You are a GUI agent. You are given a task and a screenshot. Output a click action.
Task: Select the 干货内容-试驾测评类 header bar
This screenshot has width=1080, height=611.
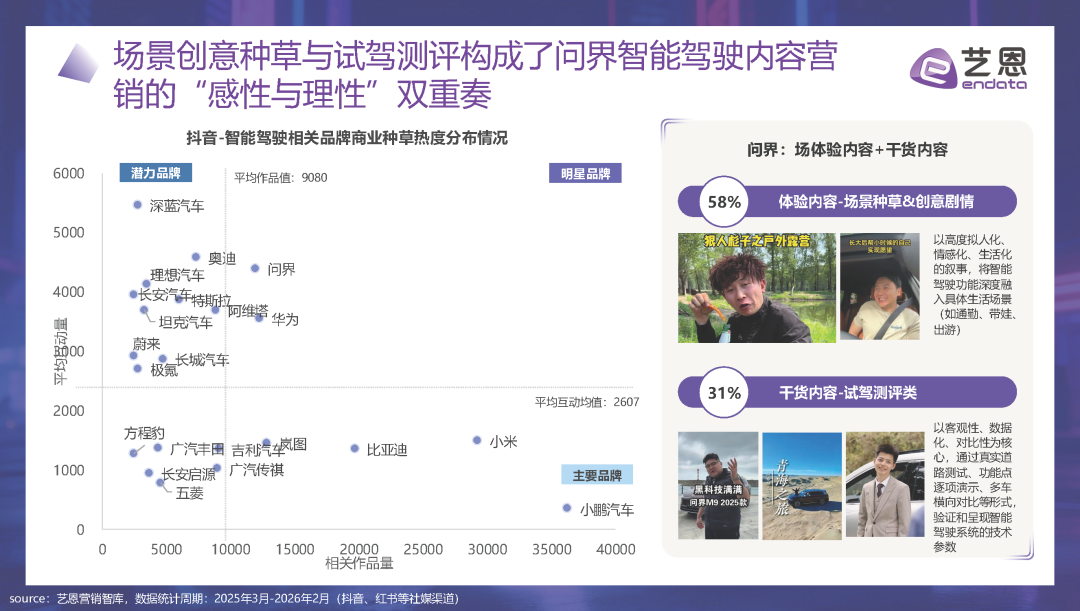(x=847, y=393)
